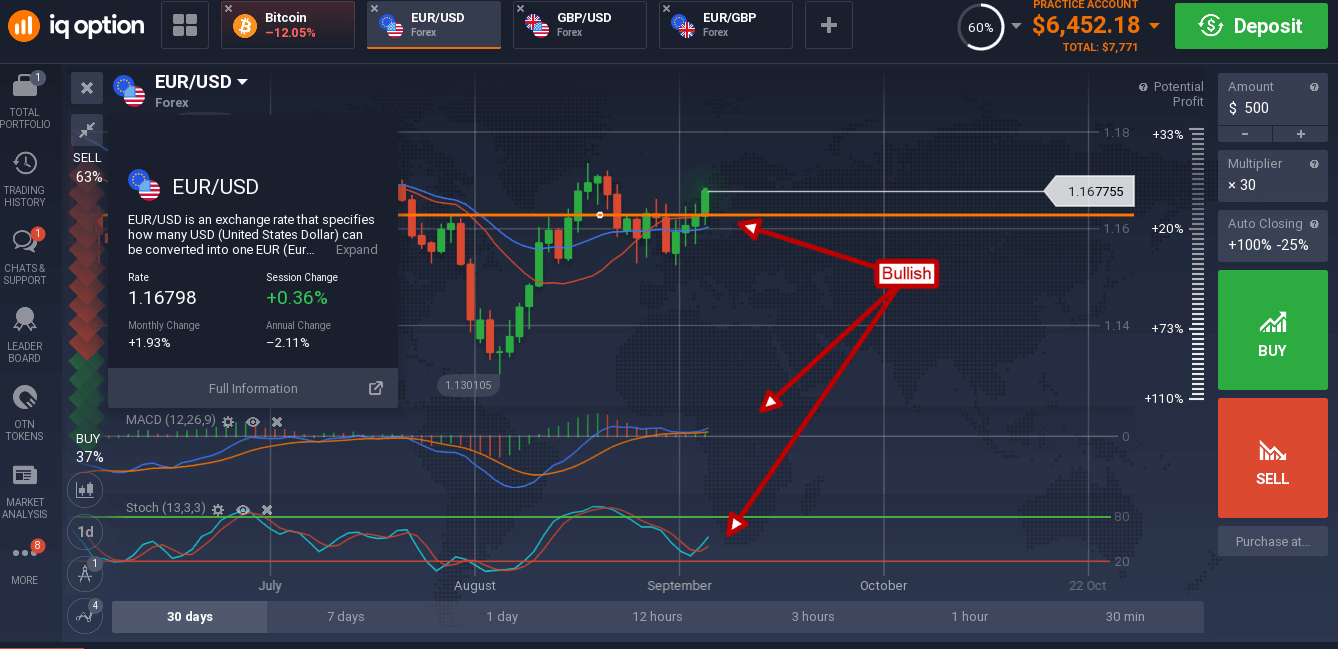Open Trading History in the sidebar
This screenshot has height=649, width=1338.
pos(25,180)
